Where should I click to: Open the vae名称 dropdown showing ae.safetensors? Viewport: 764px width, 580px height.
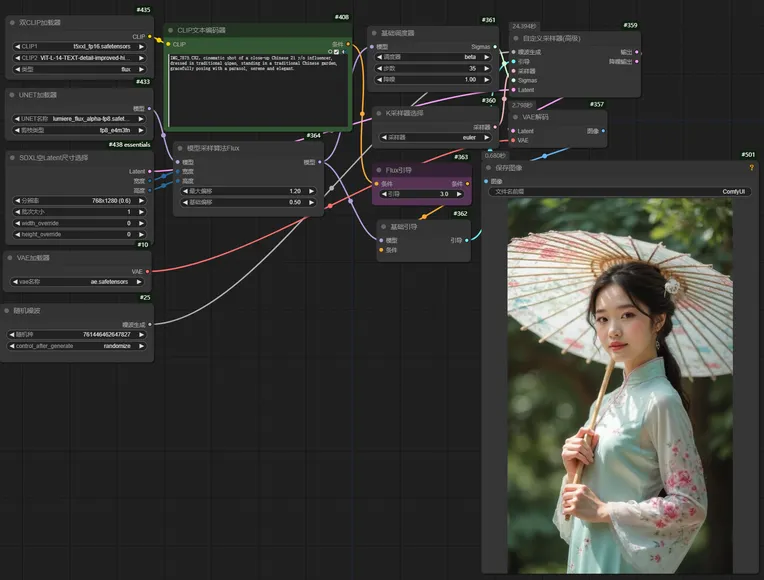point(80,282)
